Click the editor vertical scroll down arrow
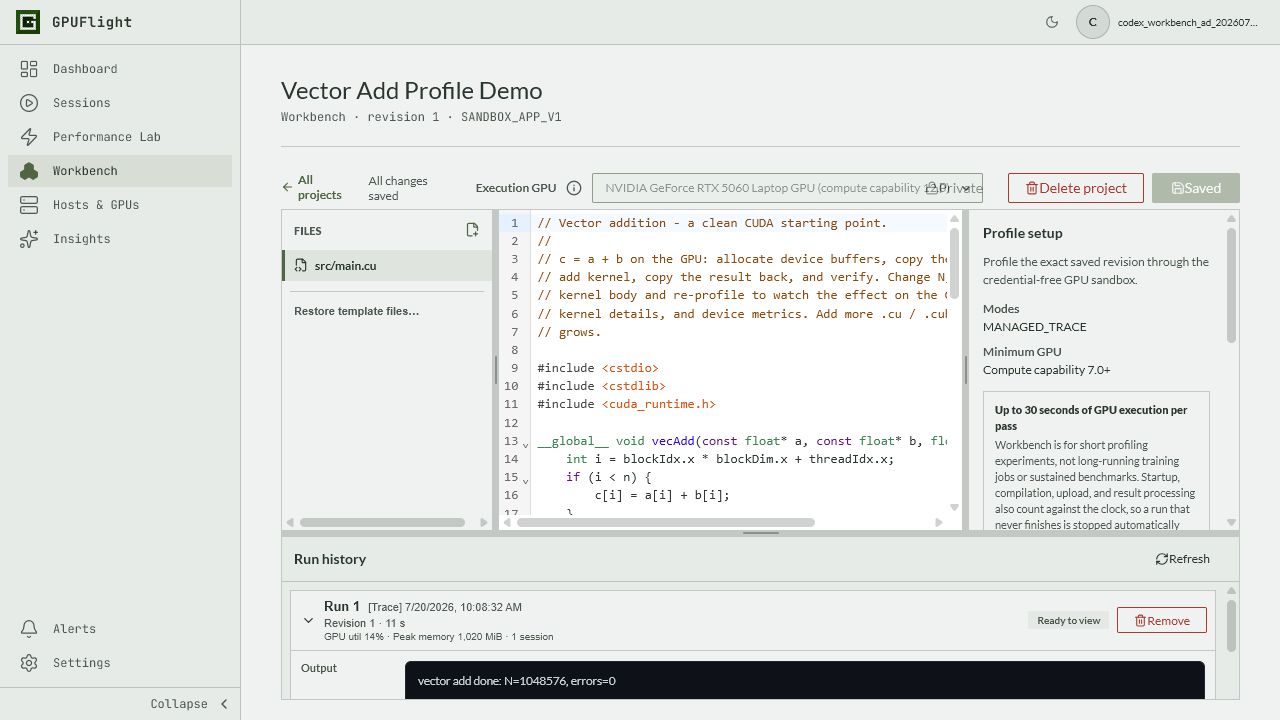 [954, 508]
